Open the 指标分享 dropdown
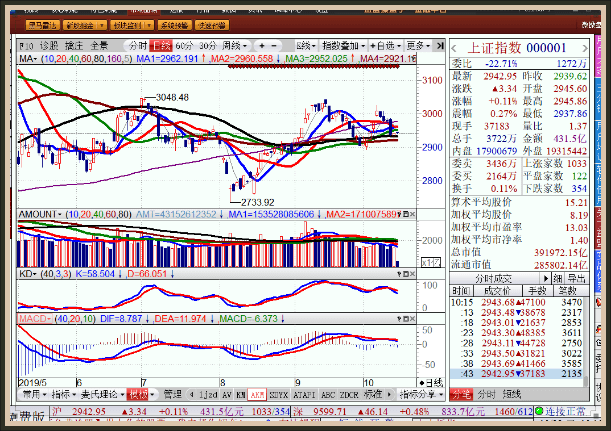 pyautogui.click(x=422, y=395)
